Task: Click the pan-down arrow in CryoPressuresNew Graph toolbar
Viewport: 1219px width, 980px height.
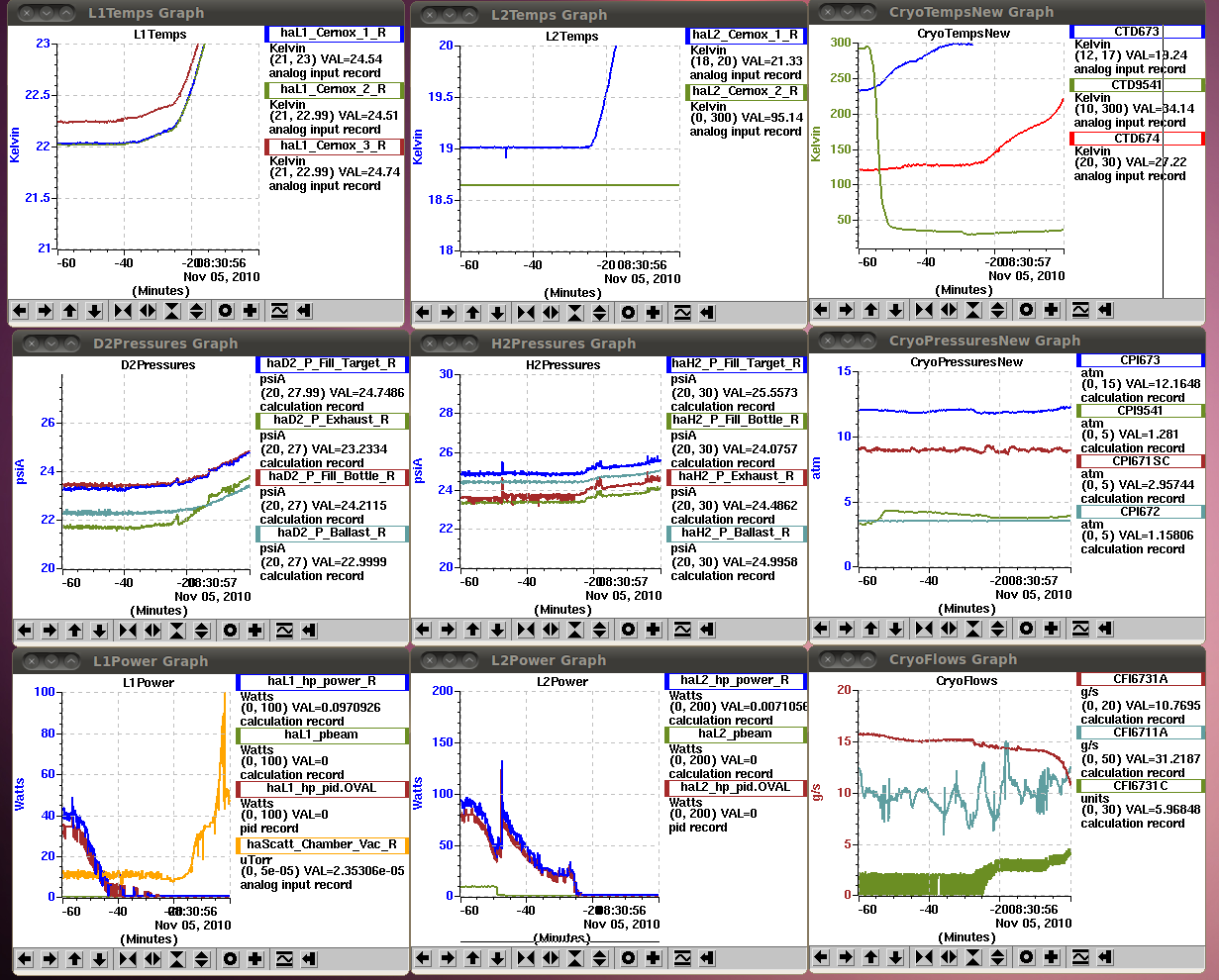Action: click(896, 629)
